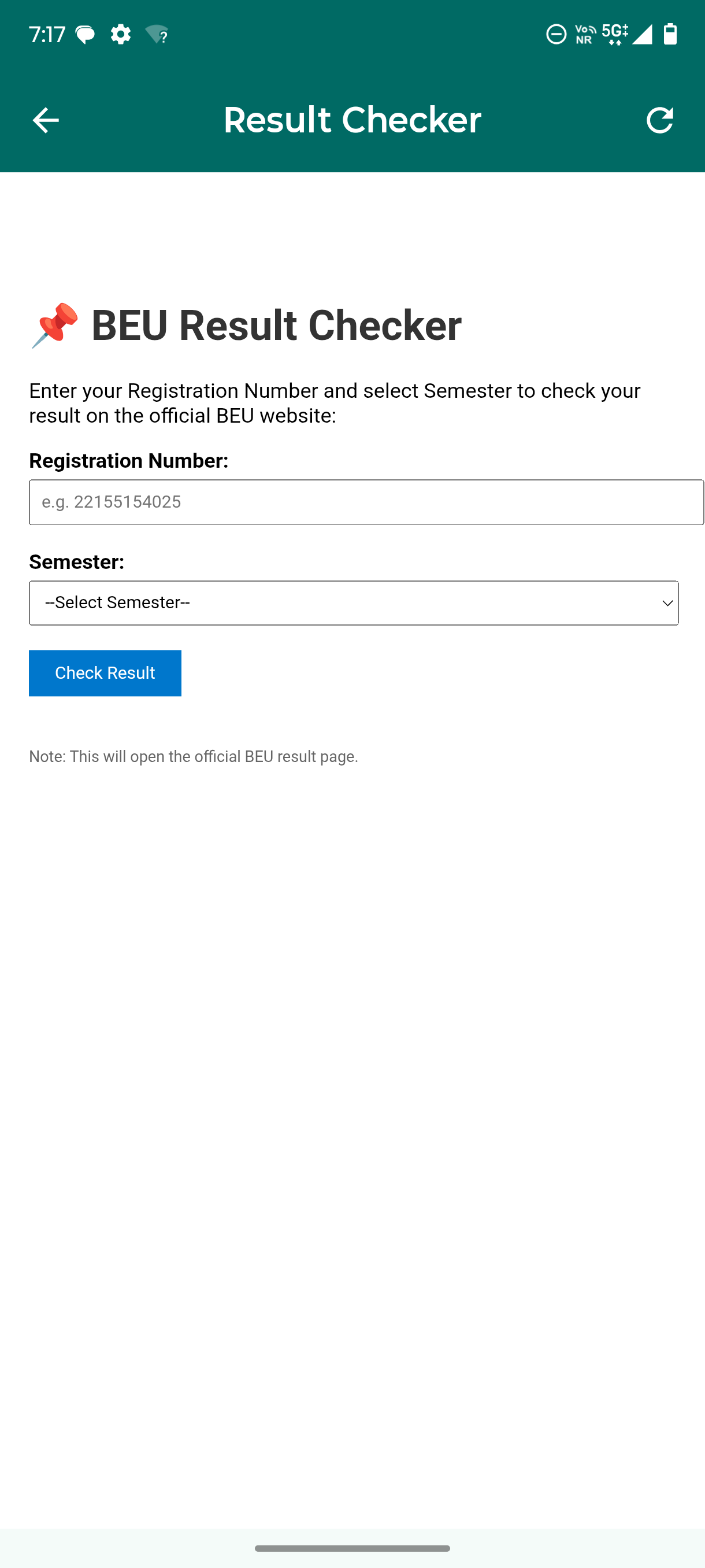
Task: Tap the BEU Result Checker heading
Action: coord(276,325)
